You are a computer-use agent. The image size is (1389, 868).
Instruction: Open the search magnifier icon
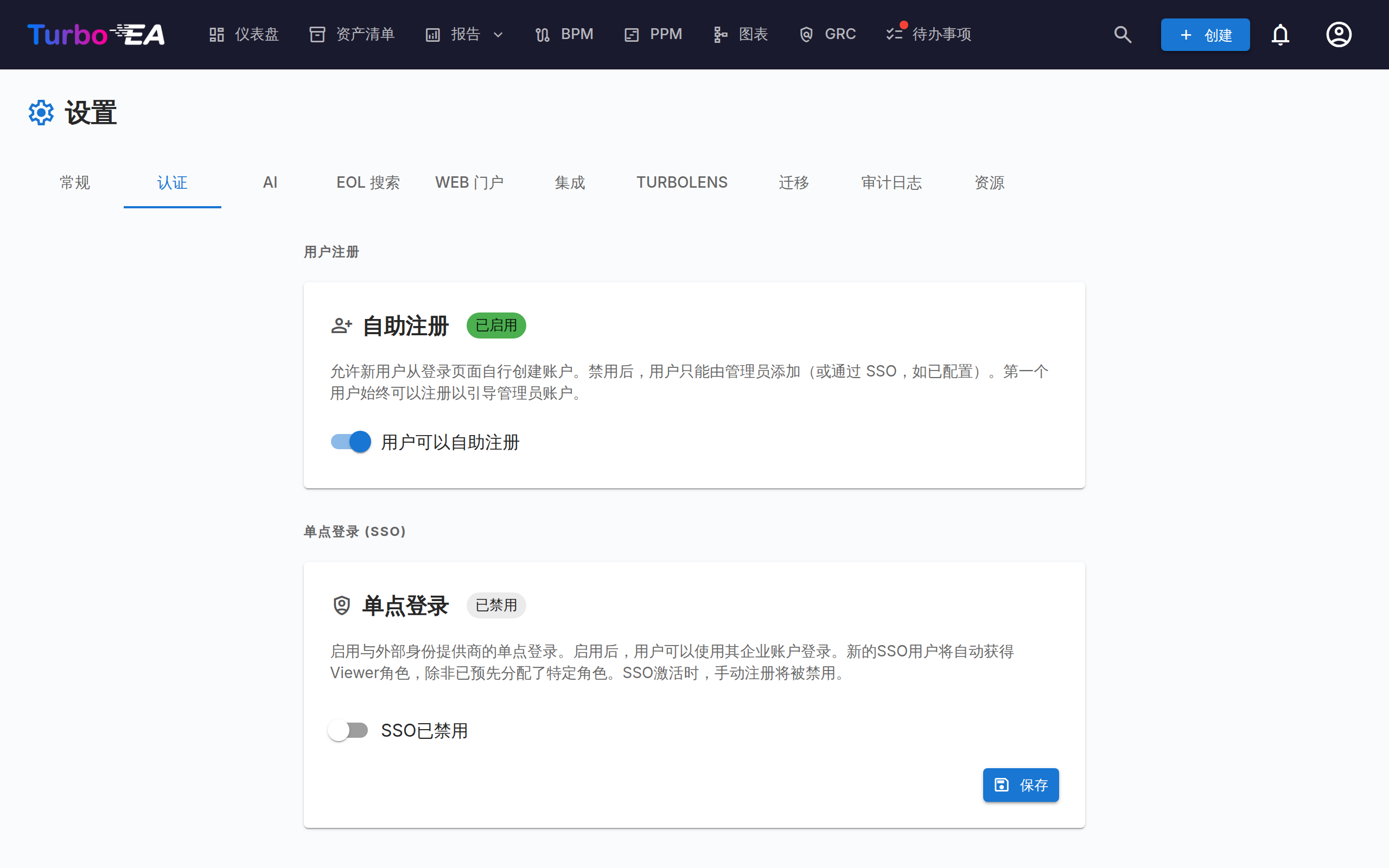(x=1123, y=34)
